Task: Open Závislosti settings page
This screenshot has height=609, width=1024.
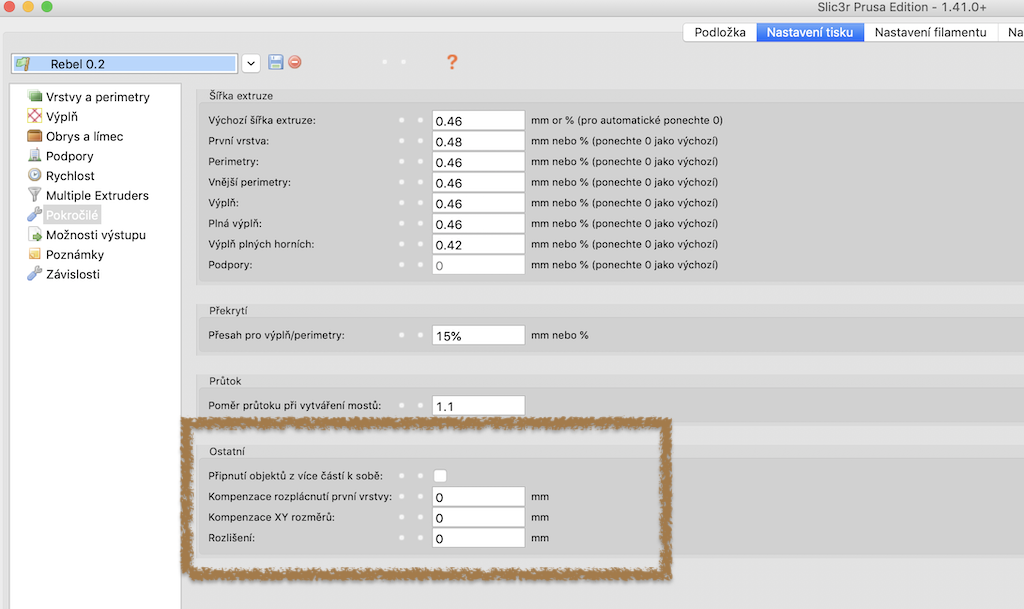Action: (x=72, y=274)
